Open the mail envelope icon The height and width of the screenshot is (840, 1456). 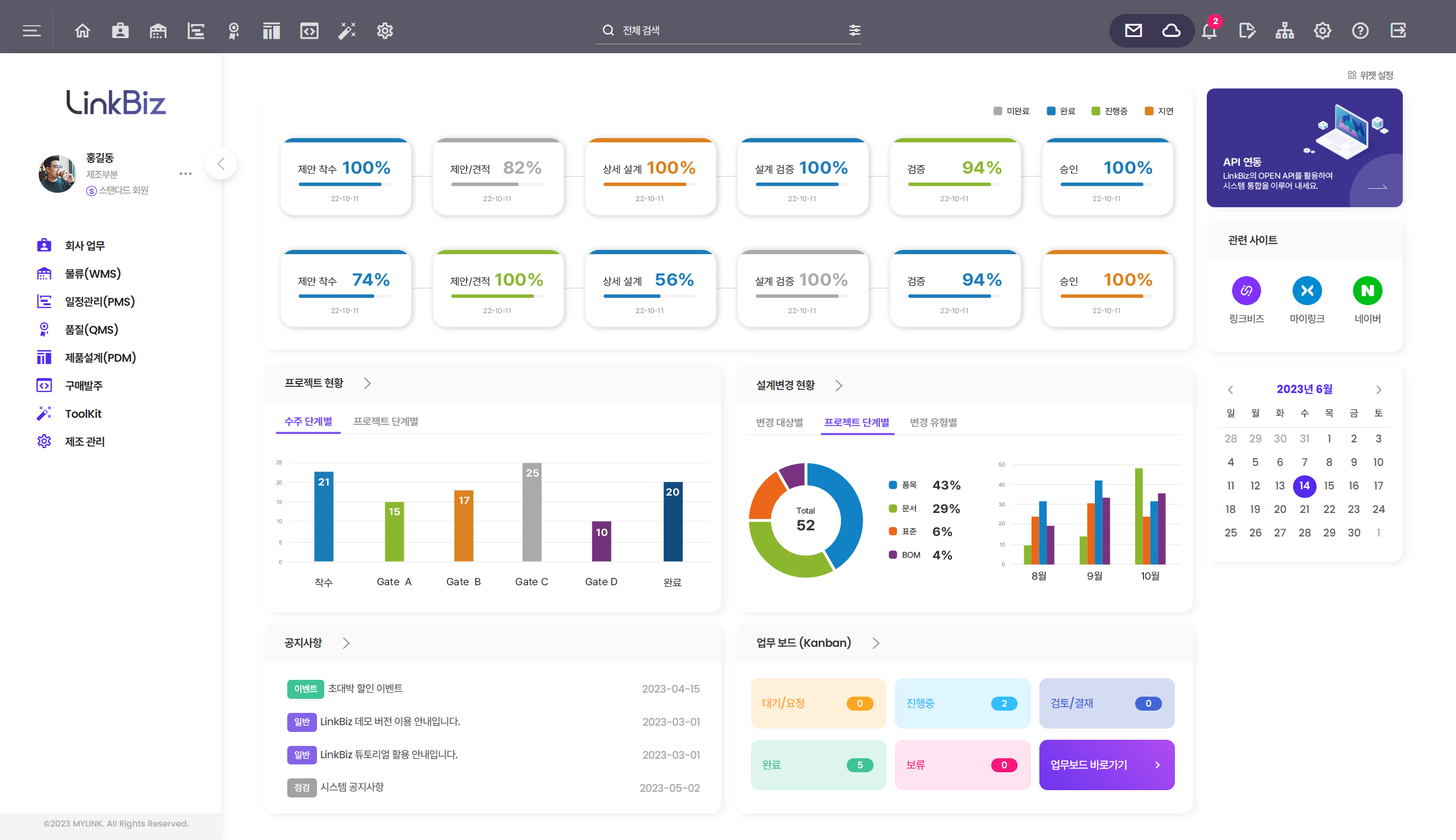point(1133,31)
